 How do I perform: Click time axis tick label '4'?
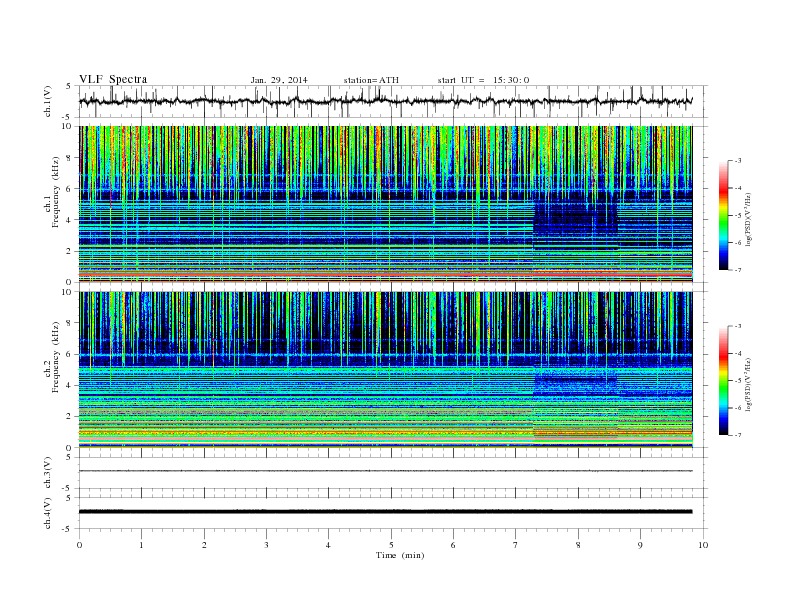(x=329, y=545)
